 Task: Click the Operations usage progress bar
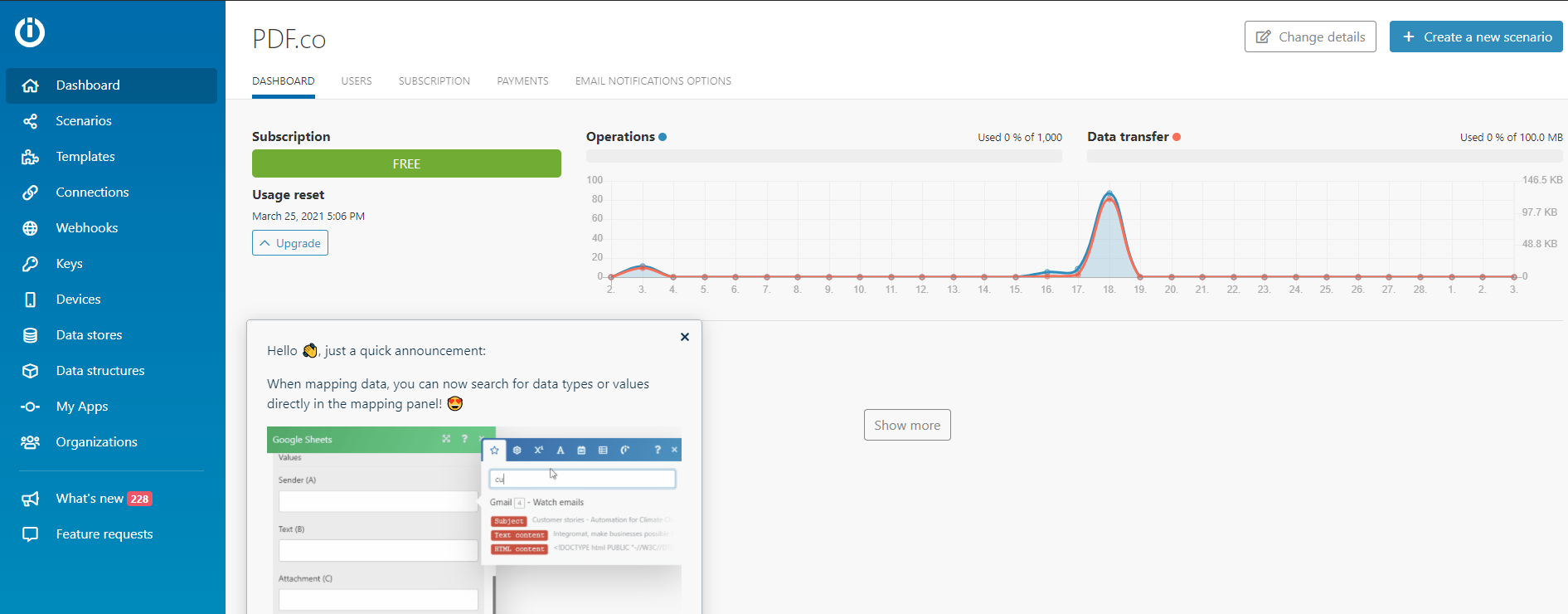pyautogui.click(x=824, y=156)
